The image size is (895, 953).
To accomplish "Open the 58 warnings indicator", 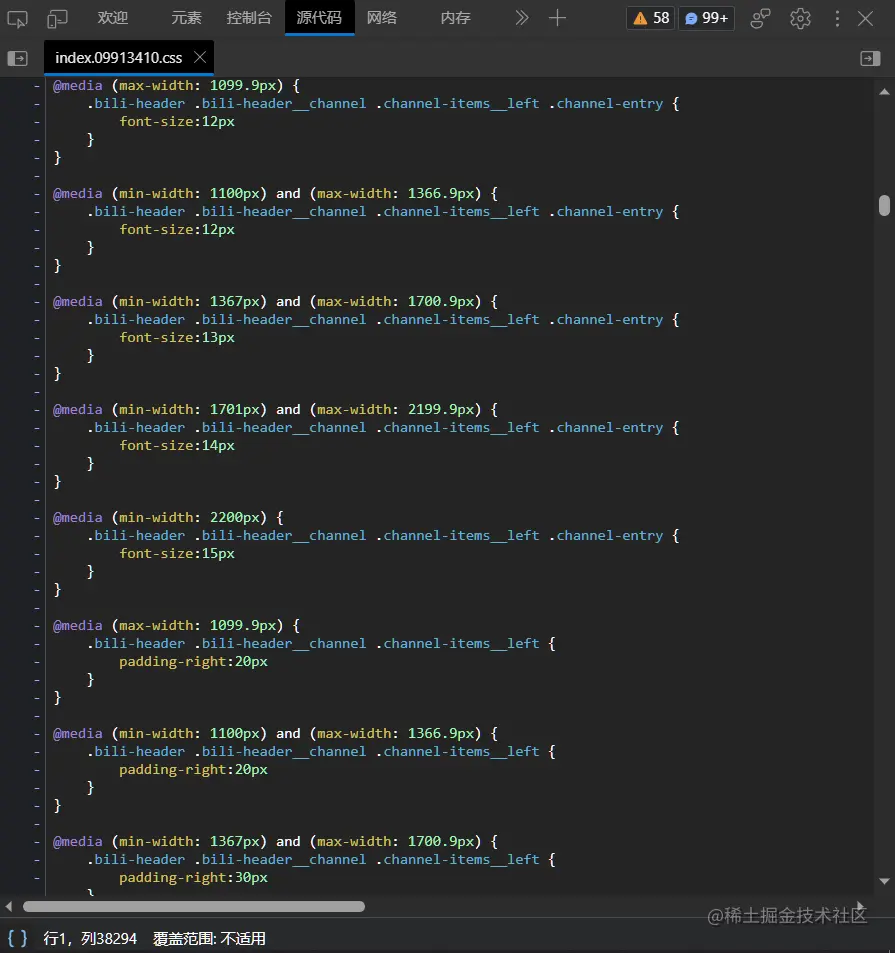I will [x=651, y=18].
